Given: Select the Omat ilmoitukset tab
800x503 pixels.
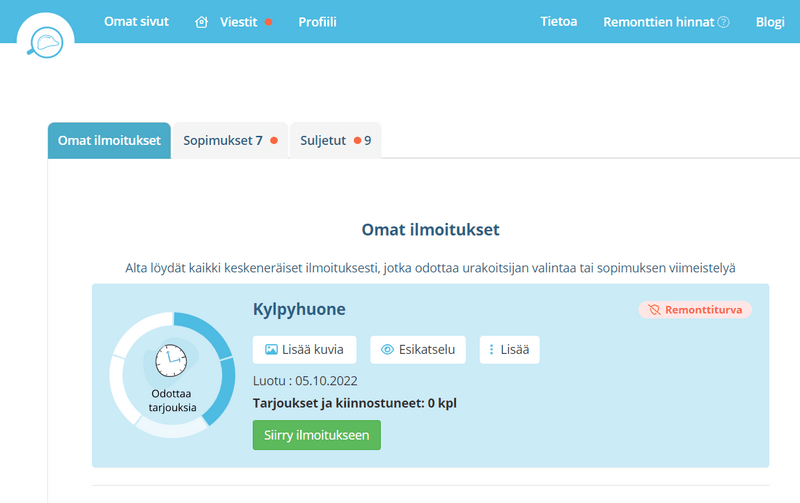Looking at the screenshot, I should (109, 140).
